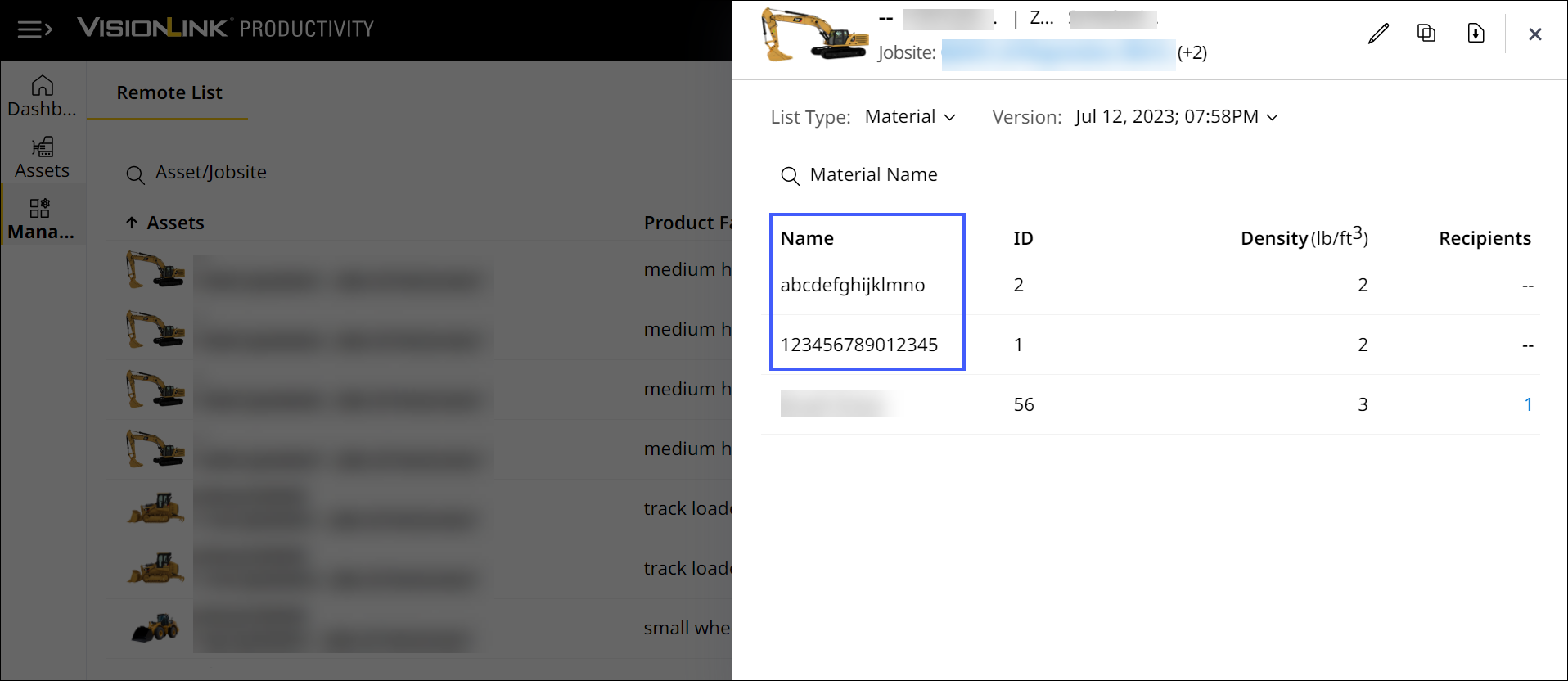Open the Dashboard from sidebar

coord(42,97)
